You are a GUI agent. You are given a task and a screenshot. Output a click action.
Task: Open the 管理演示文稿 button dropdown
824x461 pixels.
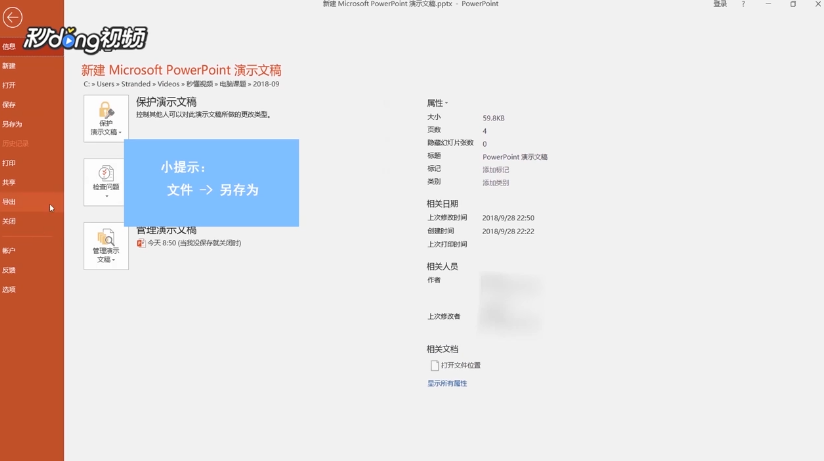click(x=106, y=246)
